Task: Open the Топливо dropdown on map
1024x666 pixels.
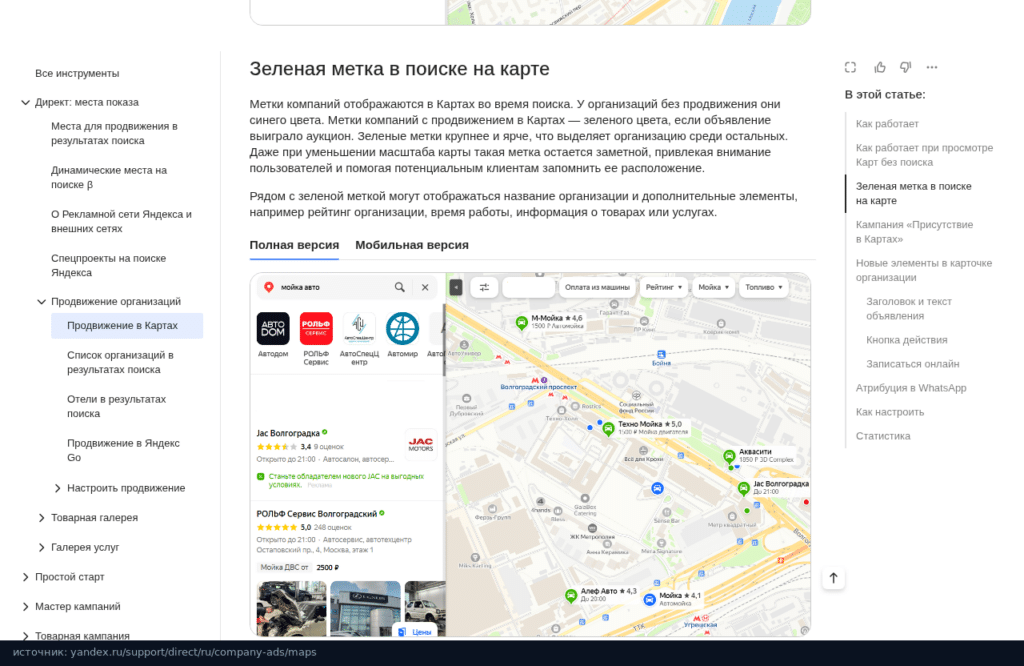Action: point(763,287)
